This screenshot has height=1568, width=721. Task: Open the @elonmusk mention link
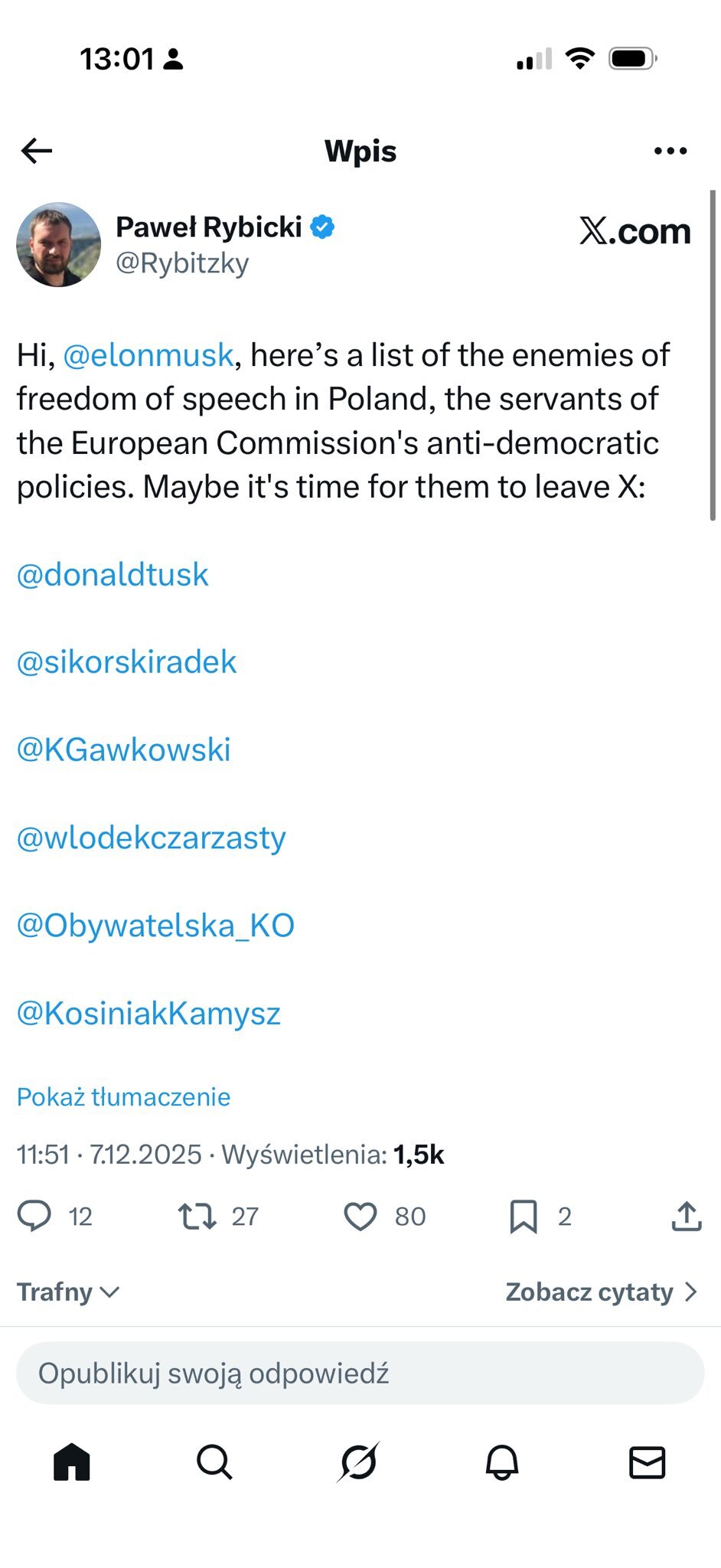(148, 355)
